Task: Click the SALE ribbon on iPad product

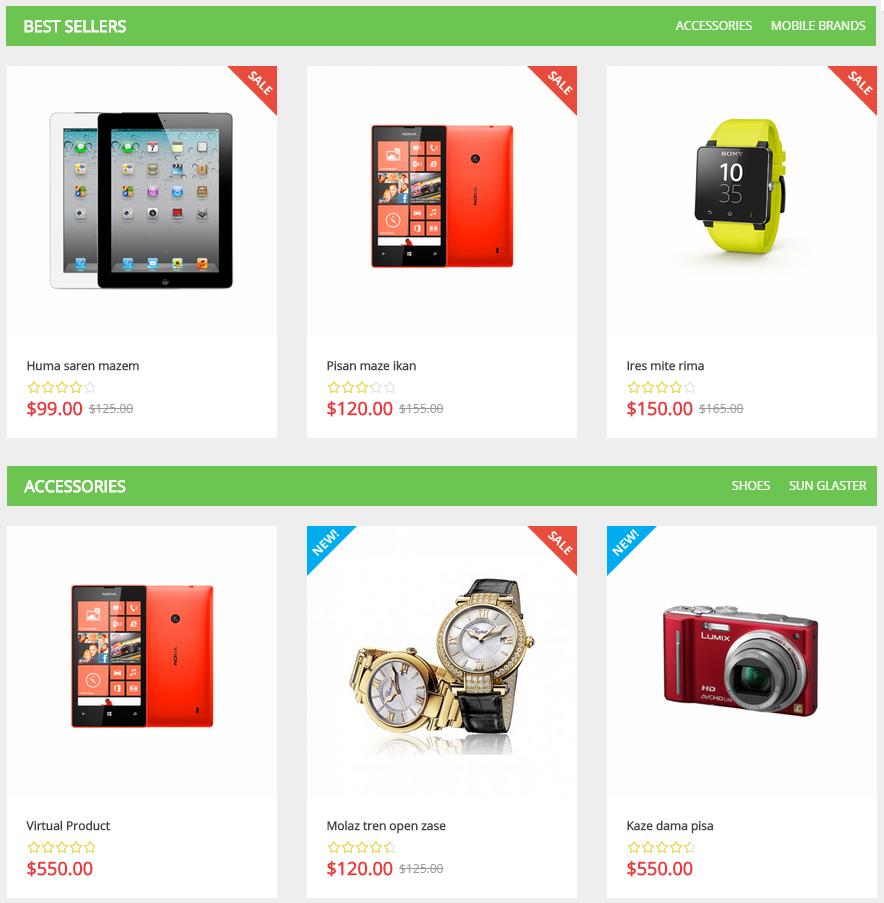Action: pyautogui.click(x=259, y=83)
